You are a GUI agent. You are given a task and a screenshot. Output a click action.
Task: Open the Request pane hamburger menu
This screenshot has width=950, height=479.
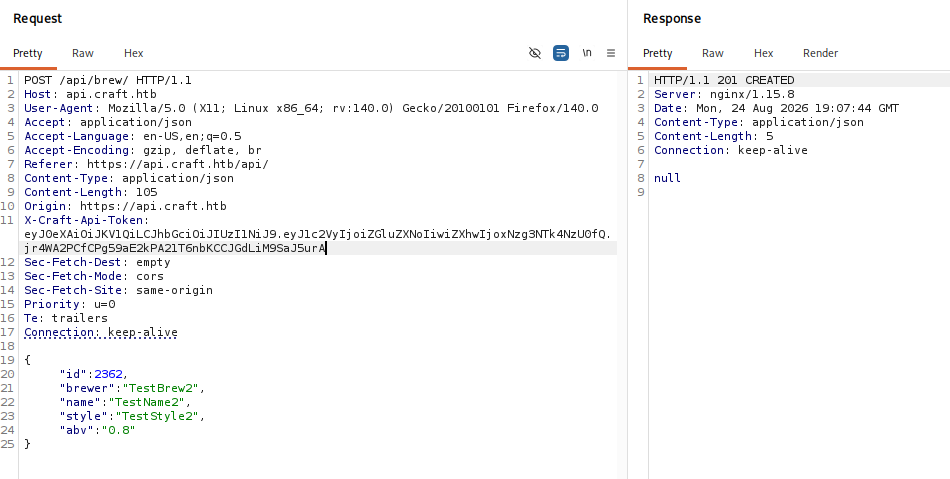611,53
